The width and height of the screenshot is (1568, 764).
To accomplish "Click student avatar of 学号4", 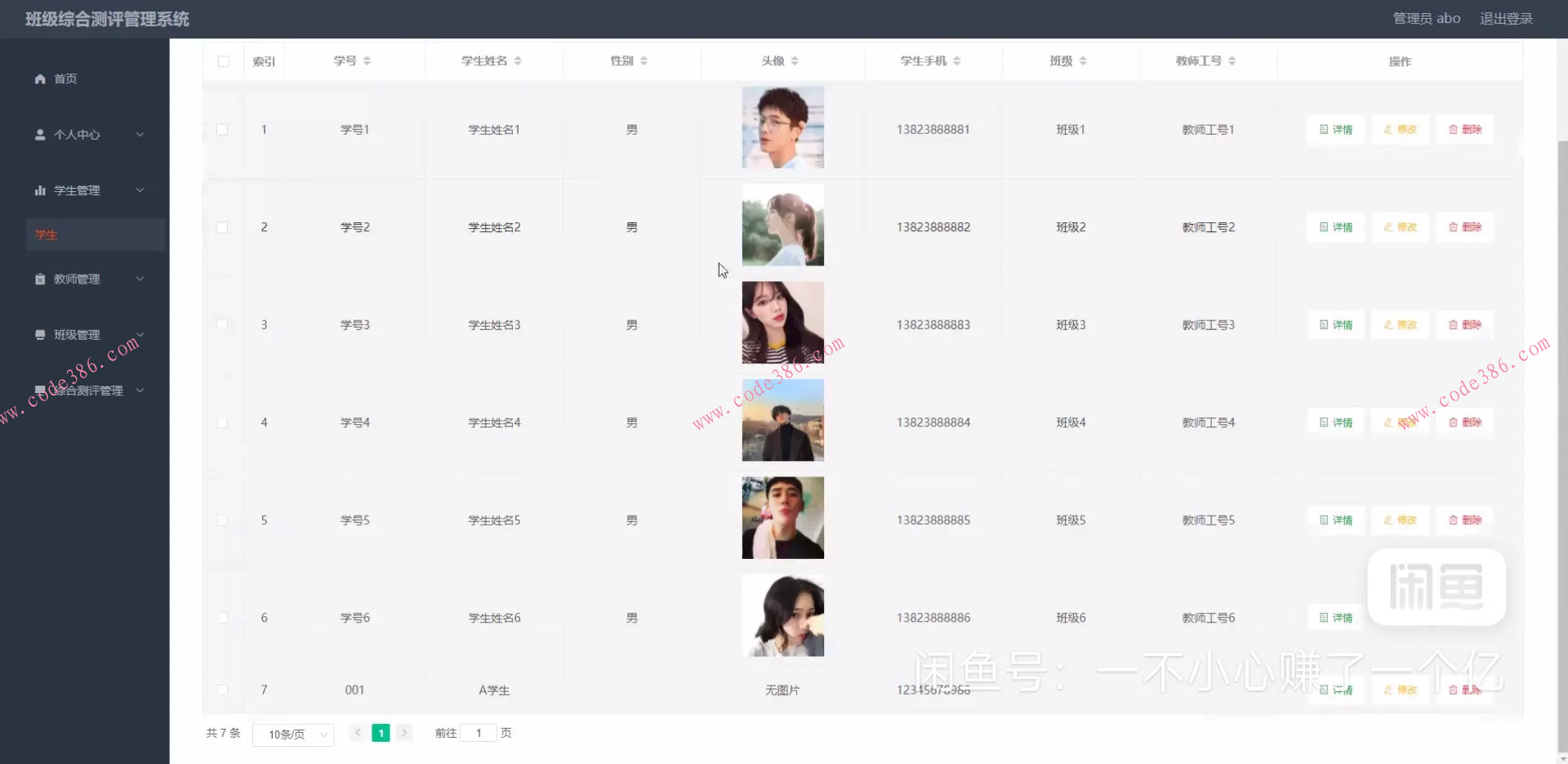I will click(x=782, y=420).
